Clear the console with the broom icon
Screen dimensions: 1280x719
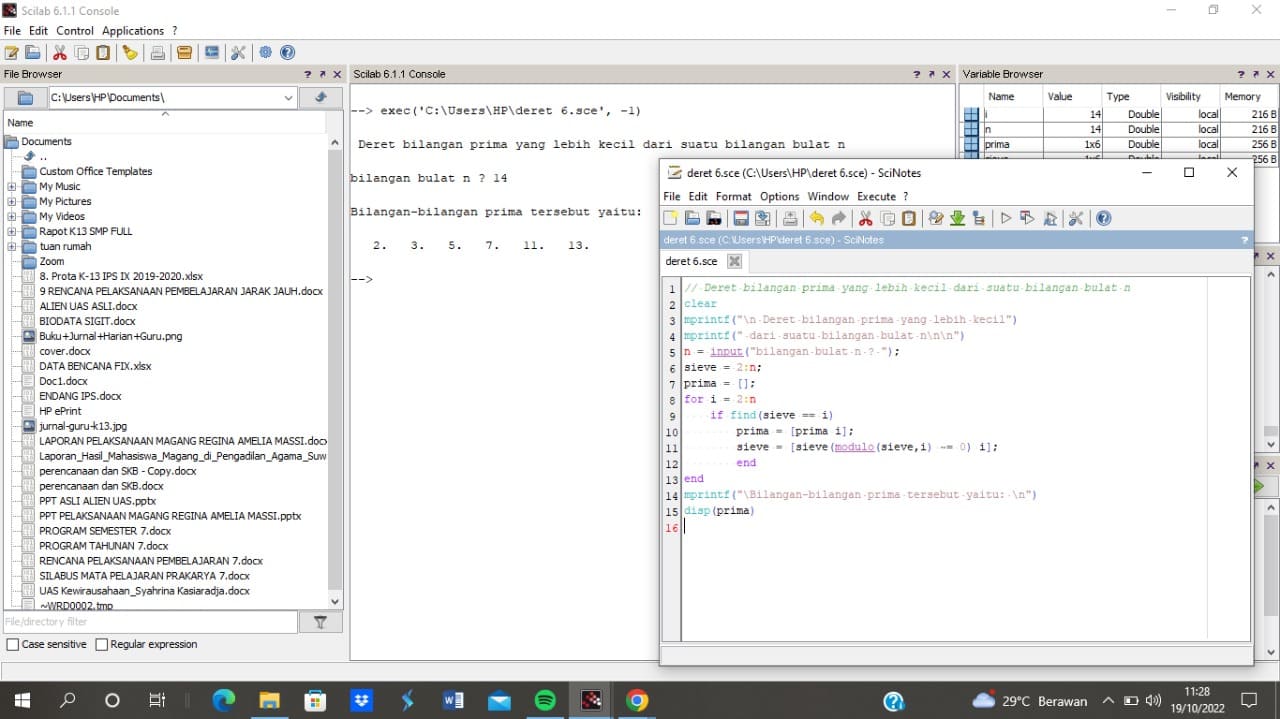[x=130, y=53]
